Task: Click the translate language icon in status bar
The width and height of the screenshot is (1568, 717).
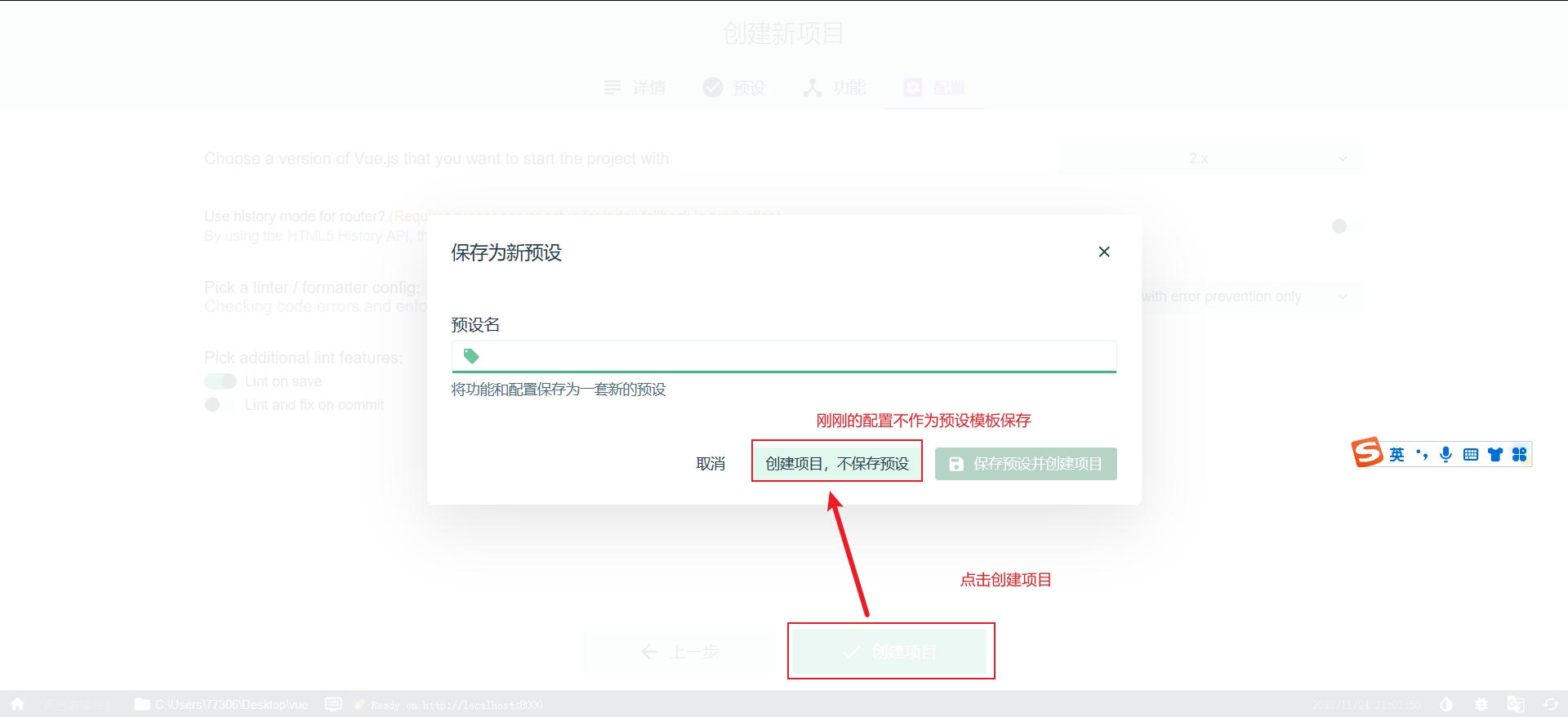Action: click(x=1516, y=704)
